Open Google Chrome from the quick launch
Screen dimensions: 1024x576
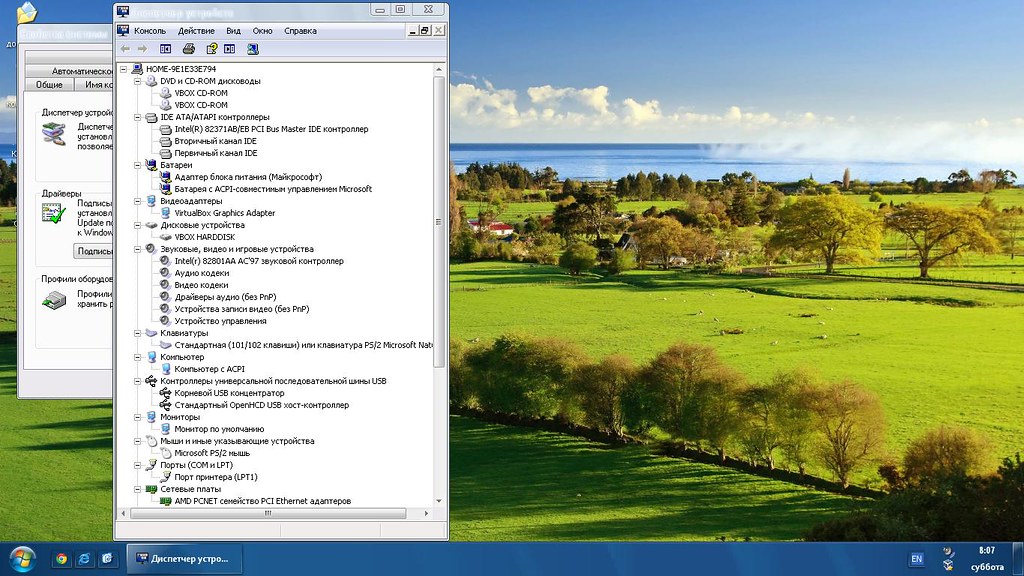click(61, 558)
